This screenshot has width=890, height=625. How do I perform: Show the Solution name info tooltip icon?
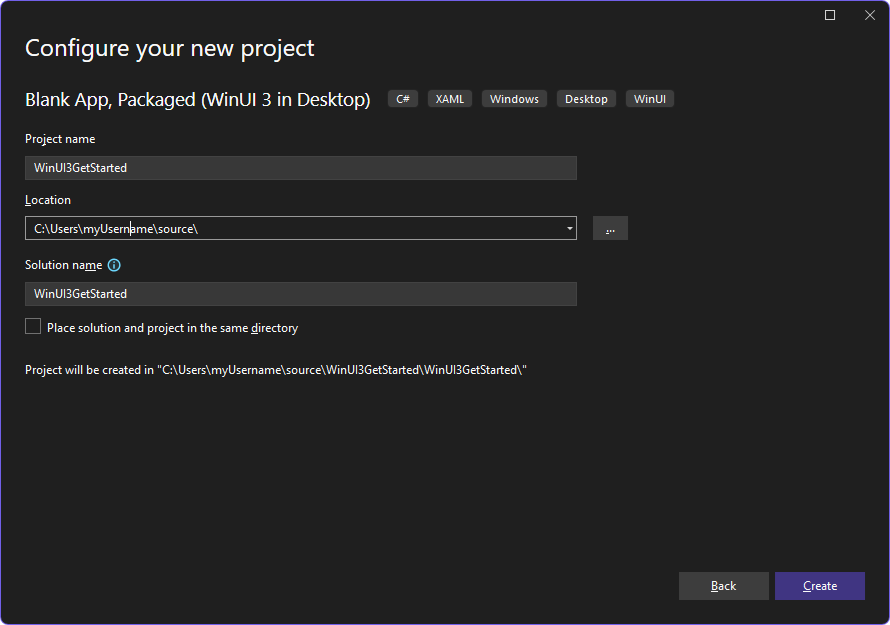(112, 265)
